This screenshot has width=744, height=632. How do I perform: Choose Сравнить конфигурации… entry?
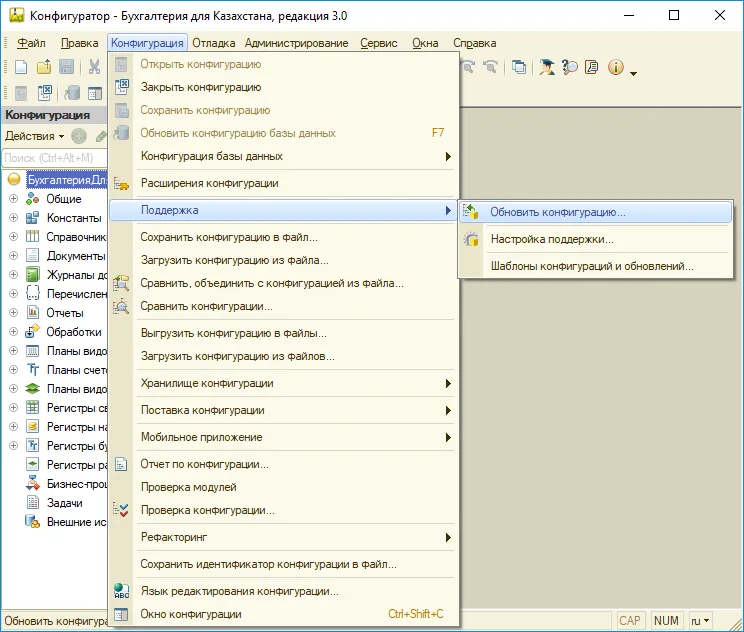[x=284, y=306]
